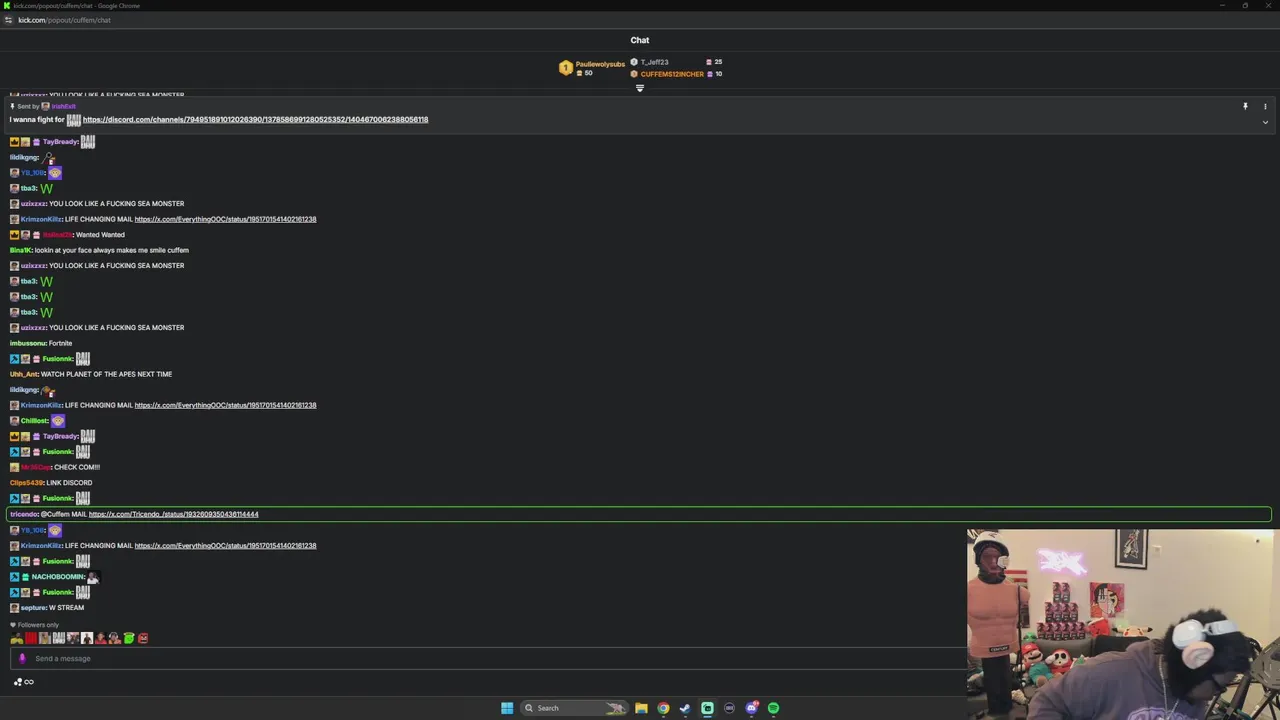Open the emote picker in message box
Viewport: 1280px width, 720px height.
pyautogui.click(x=22, y=659)
